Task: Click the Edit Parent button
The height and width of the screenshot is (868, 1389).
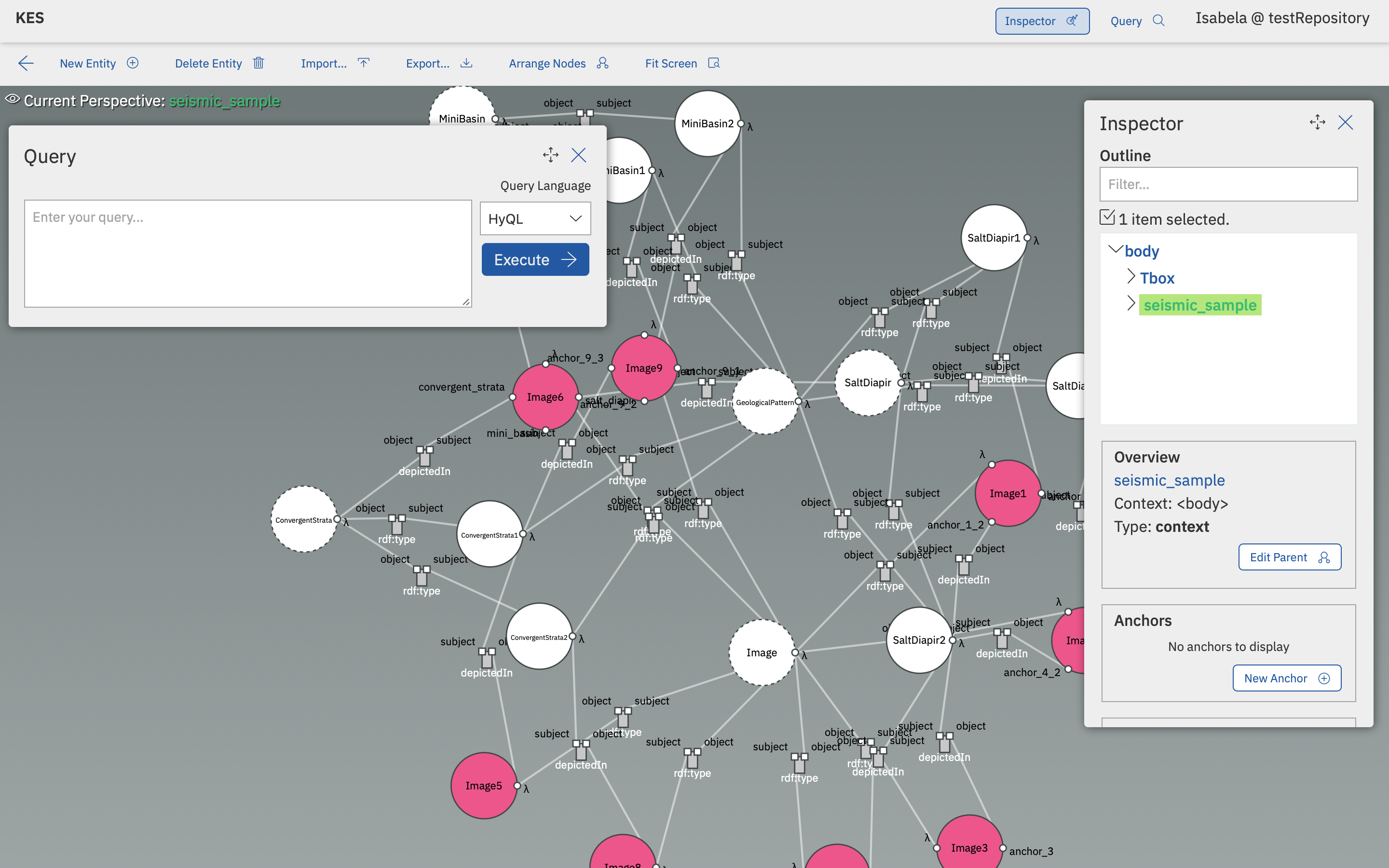Action: tap(1289, 557)
